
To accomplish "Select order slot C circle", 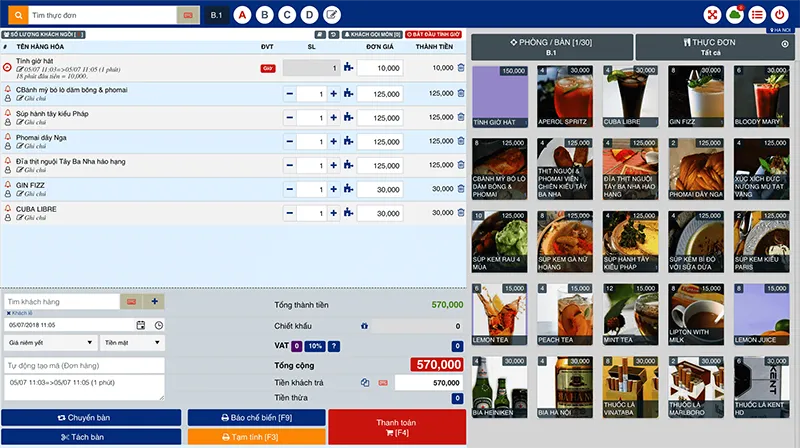I will pyautogui.click(x=287, y=15).
